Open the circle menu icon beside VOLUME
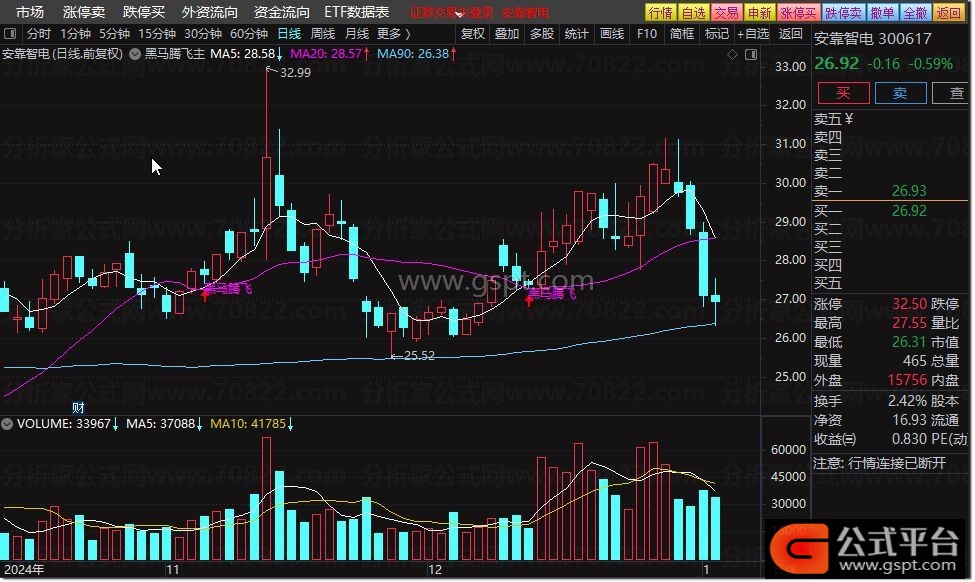 coord(7,424)
